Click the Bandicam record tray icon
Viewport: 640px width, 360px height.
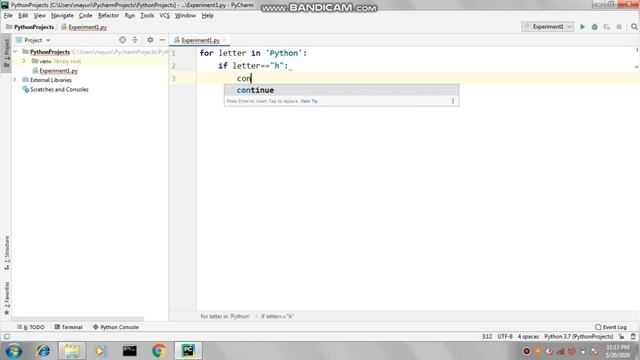coord(527,351)
